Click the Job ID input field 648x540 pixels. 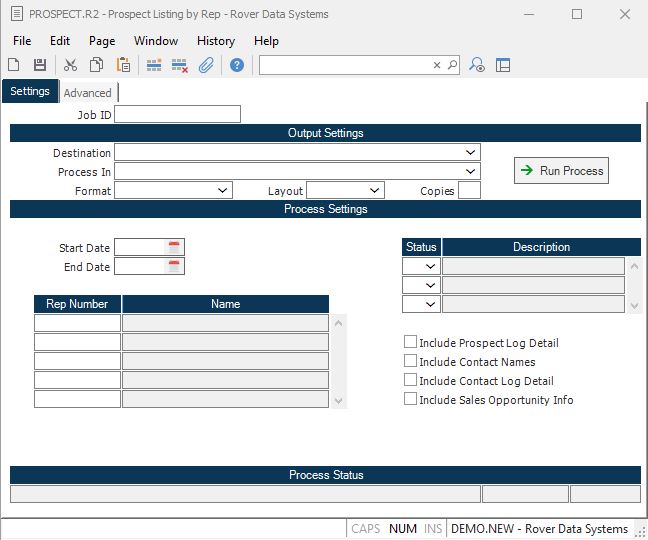point(178,115)
